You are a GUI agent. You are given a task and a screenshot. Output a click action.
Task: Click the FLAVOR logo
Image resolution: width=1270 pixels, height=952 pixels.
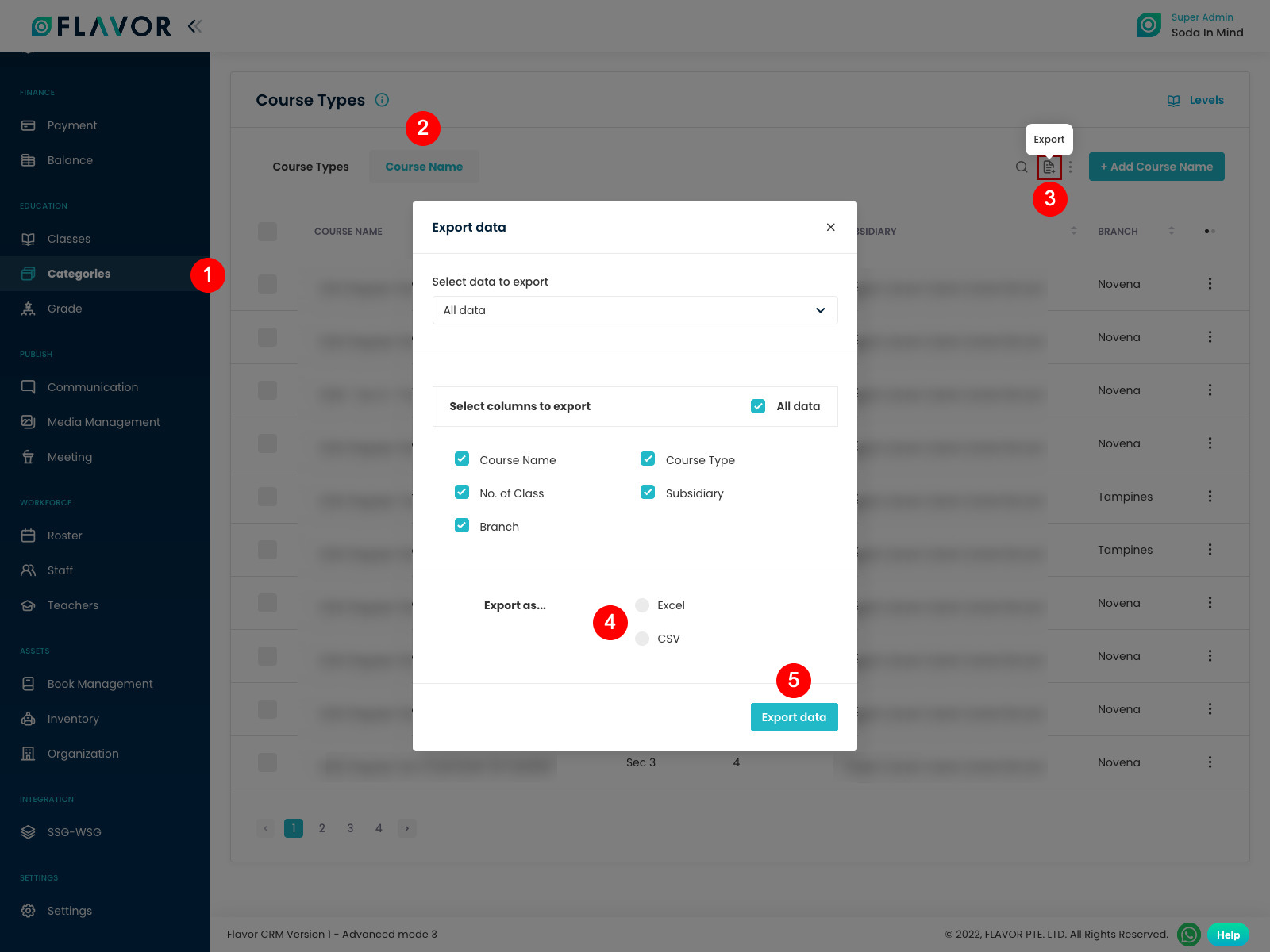click(x=101, y=26)
